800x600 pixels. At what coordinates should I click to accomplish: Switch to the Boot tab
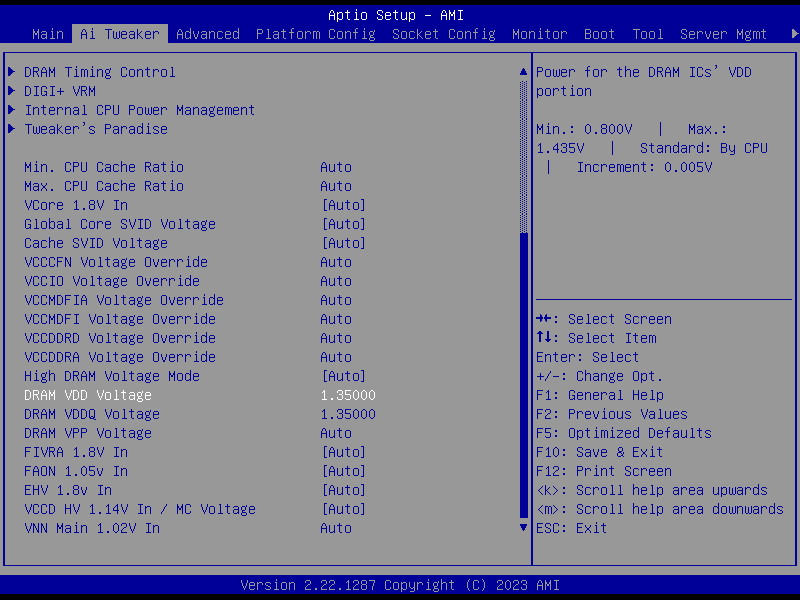599,34
